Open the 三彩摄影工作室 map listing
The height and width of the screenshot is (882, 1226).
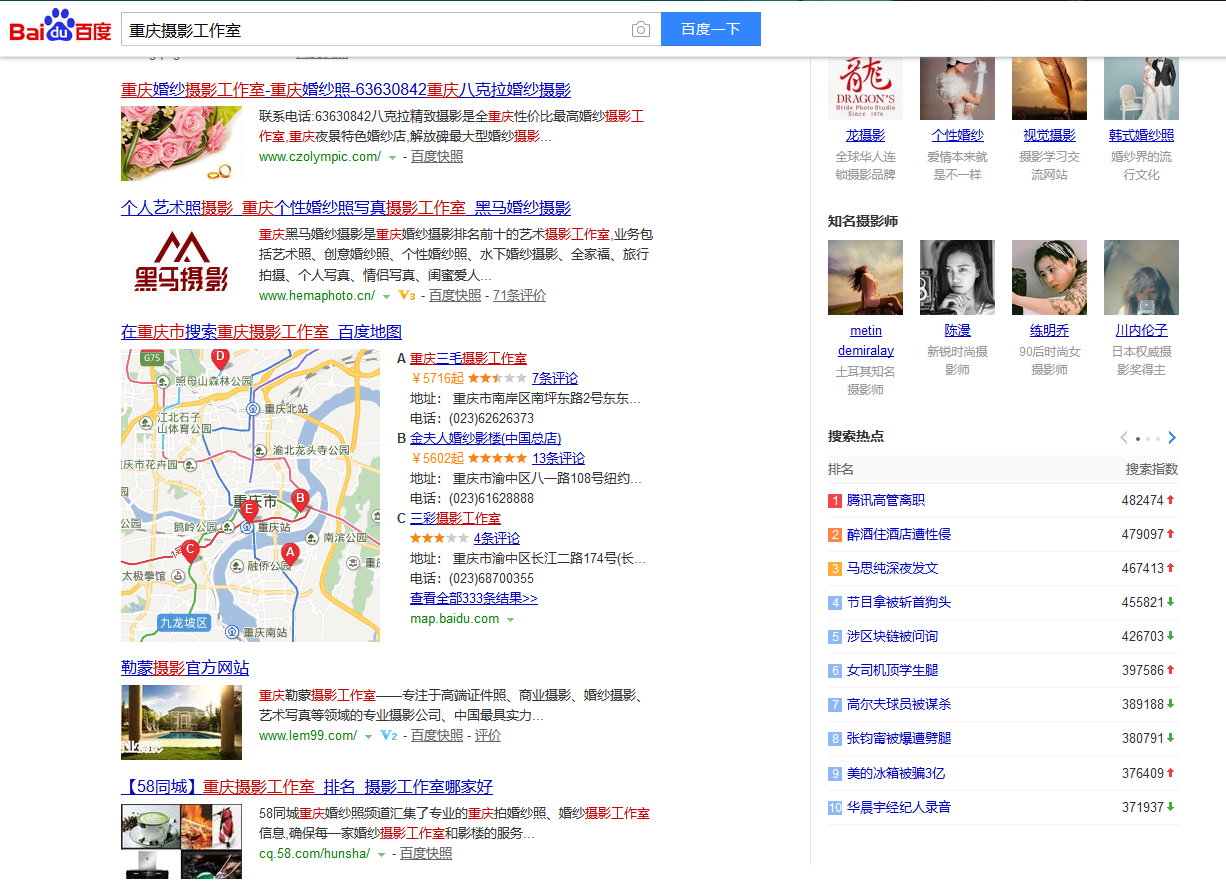(455, 518)
